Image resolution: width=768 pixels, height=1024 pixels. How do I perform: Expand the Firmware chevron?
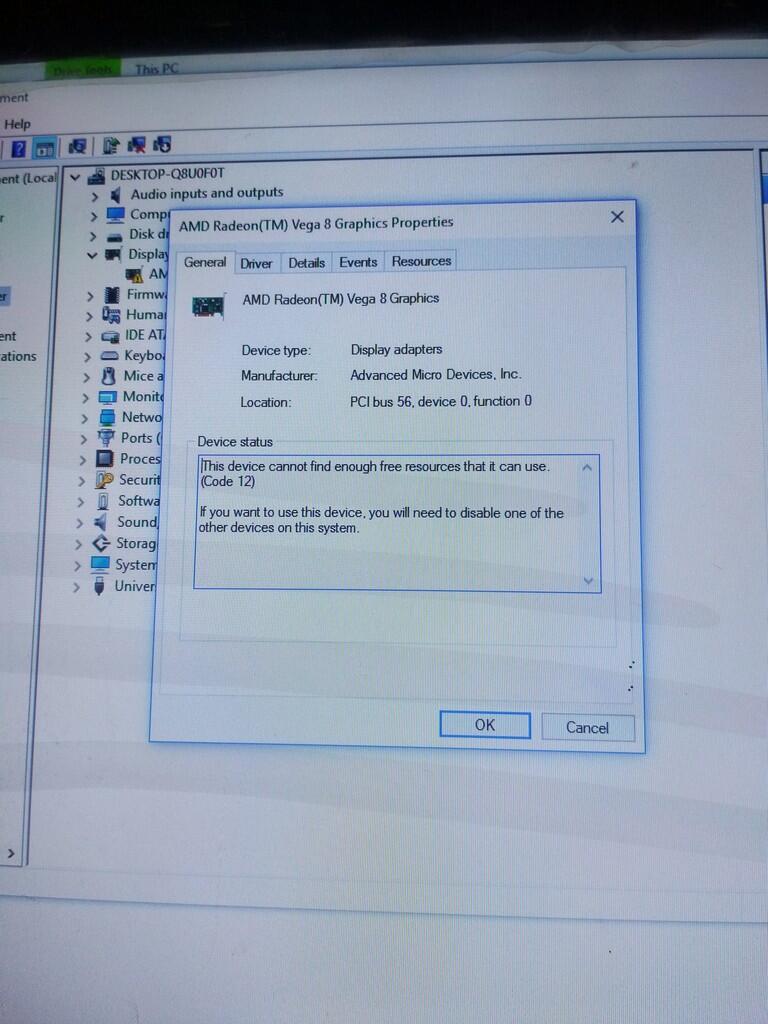point(90,296)
